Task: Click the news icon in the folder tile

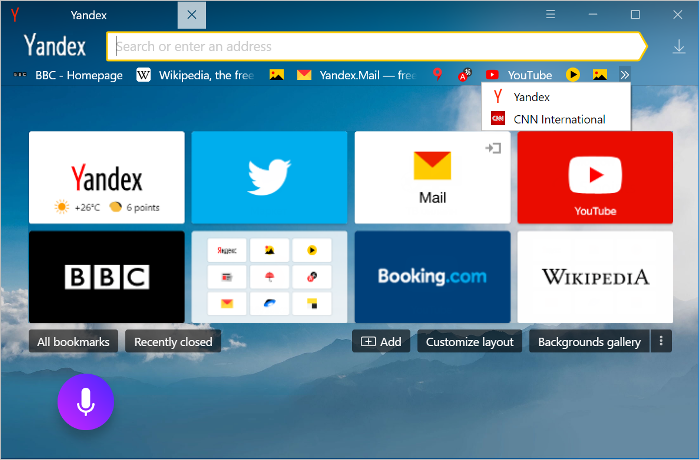Action: coord(227,277)
